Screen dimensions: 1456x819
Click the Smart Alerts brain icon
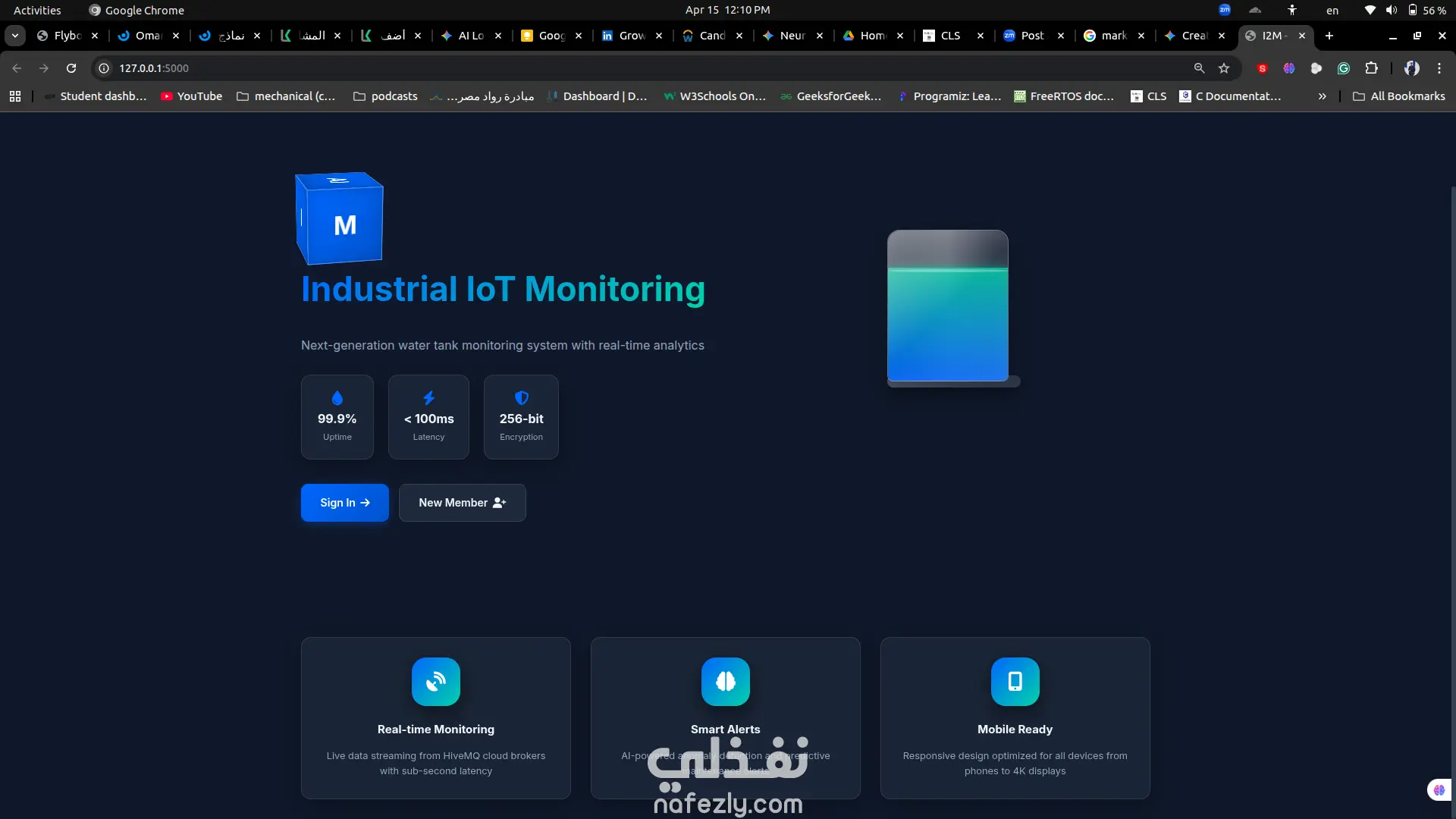point(725,681)
